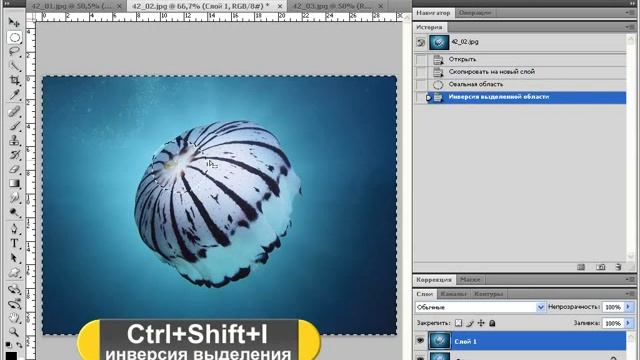Screen dimensions: 640x360
Task: Set history brush source to Инверсия выделенной области
Action: click(x=421, y=98)
